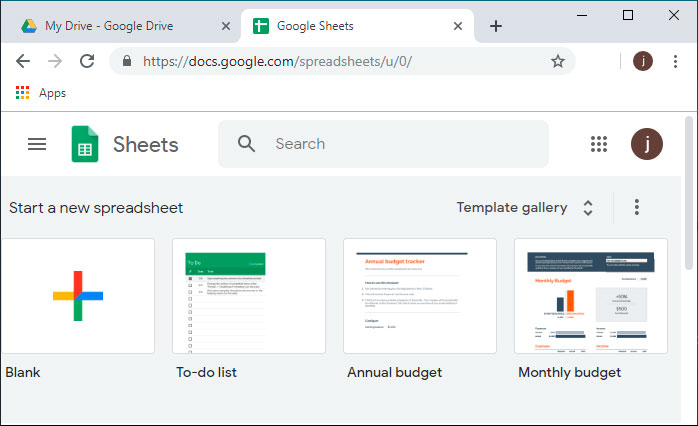Click the Sheets title text

(x=146, y=144)
